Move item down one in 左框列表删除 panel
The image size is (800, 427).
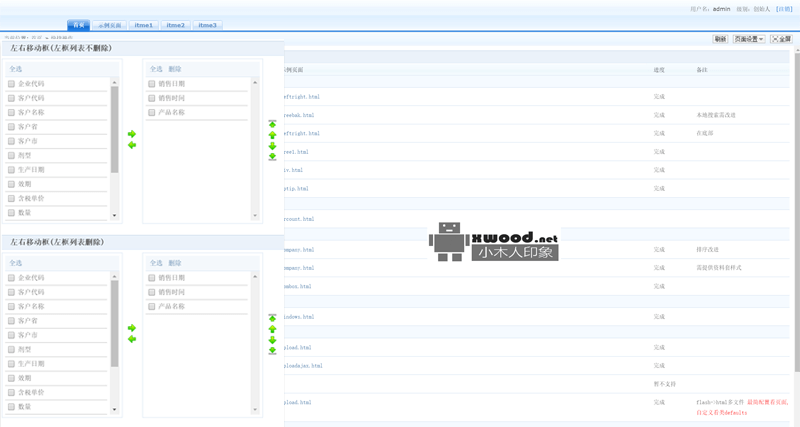tap(272, 340)
